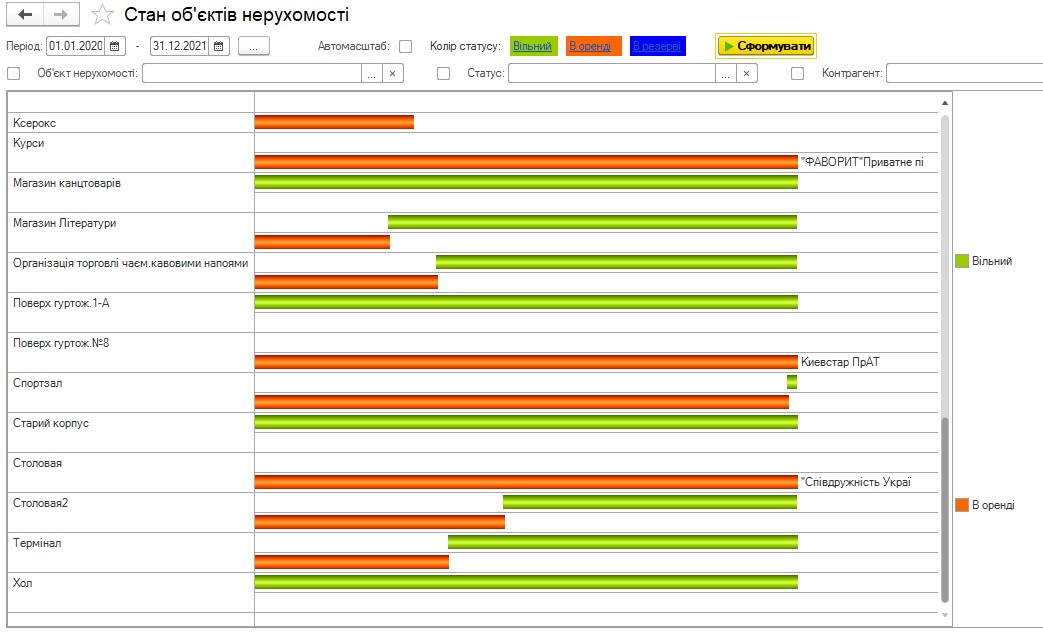Viewport: 1043px width, 634px height.
Task: Enable the Автомасштаб checkbox
Action: pos(405,46)
